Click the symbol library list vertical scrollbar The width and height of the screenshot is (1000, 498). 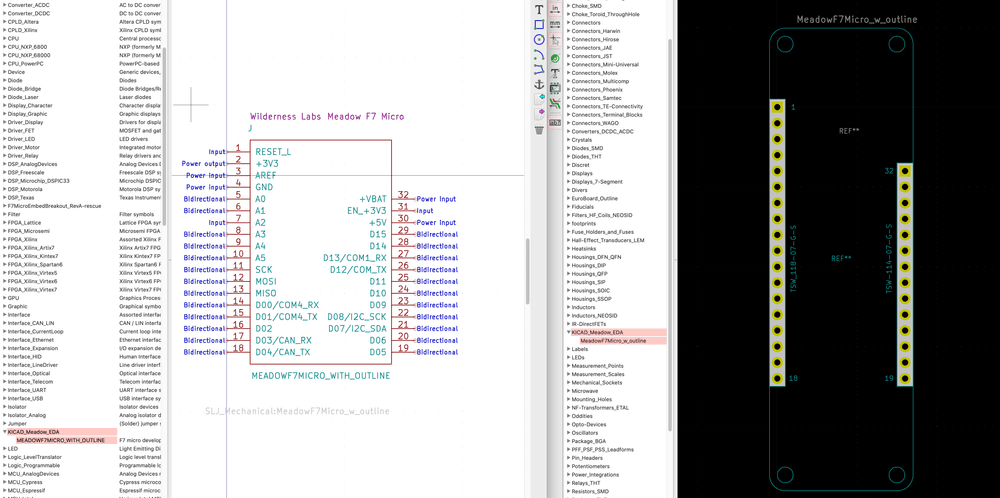click(x=165, y=137)
